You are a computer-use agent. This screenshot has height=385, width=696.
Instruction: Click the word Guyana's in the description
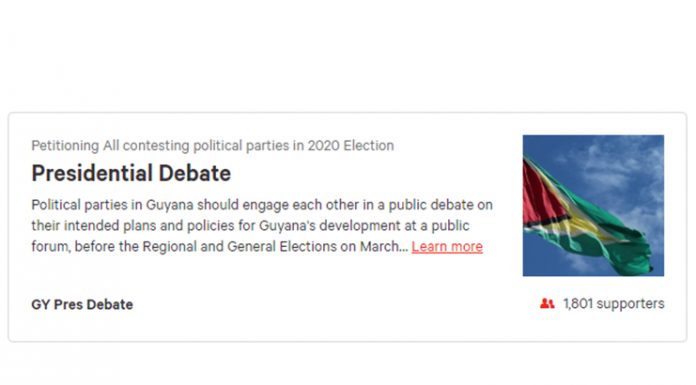click(x=287, y=226)
